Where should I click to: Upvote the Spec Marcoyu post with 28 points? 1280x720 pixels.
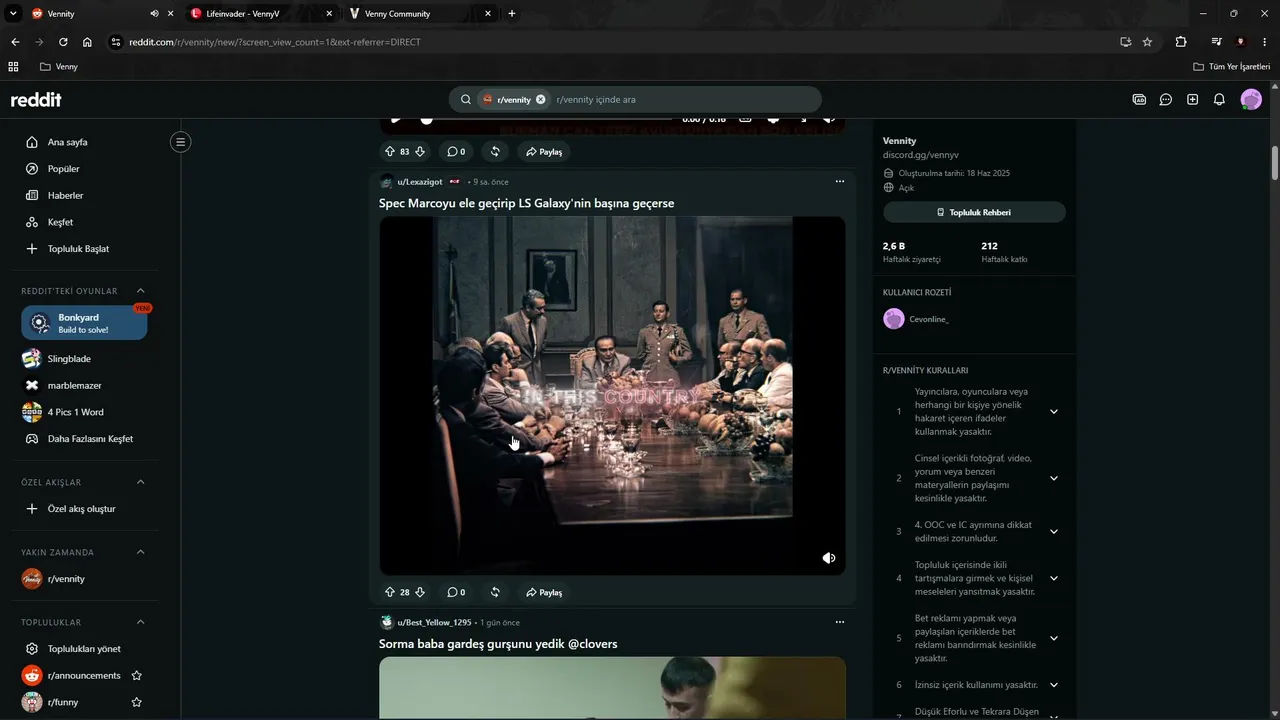click(390, 592)
